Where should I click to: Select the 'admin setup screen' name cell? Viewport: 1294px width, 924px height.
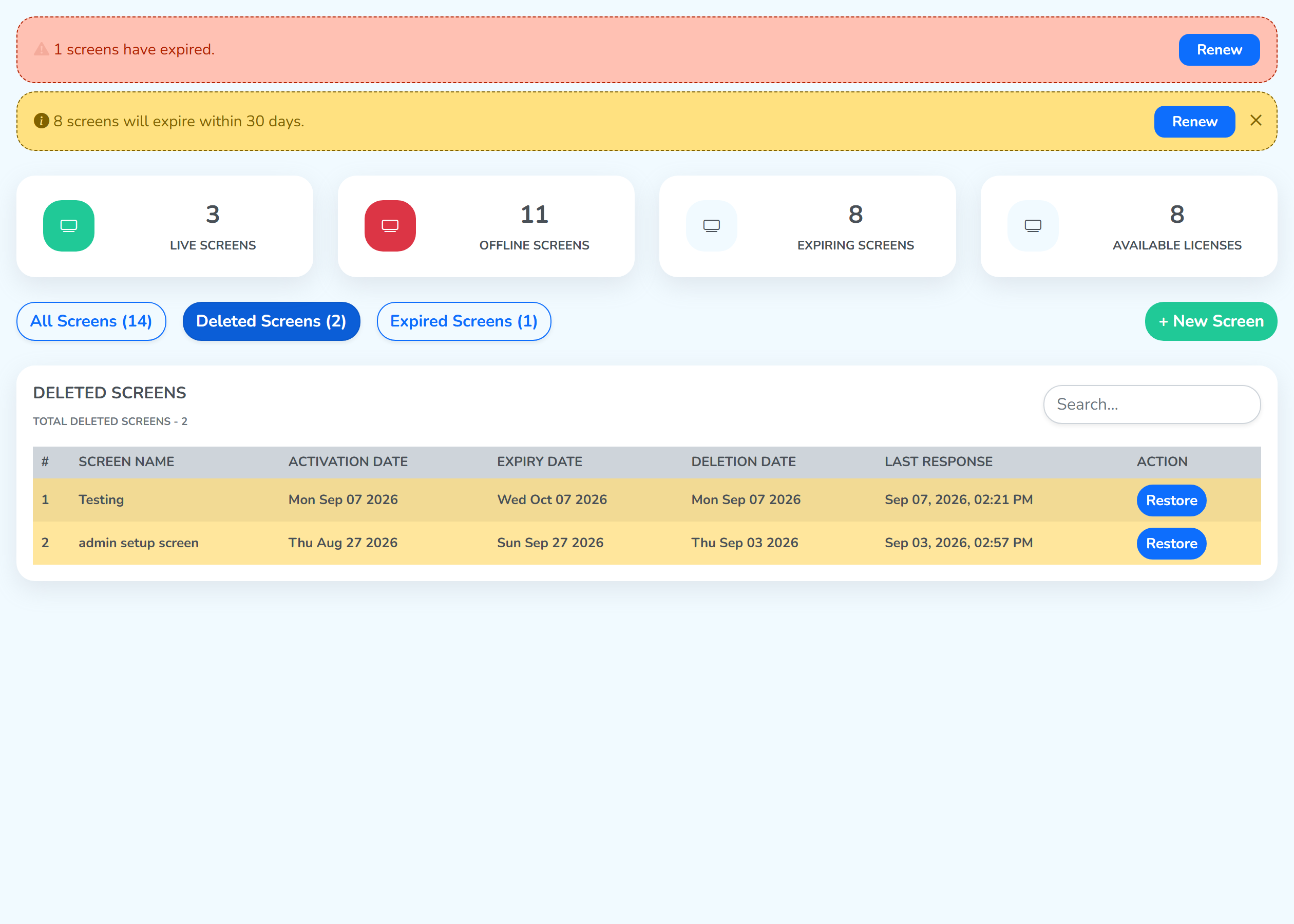(138, 543)
